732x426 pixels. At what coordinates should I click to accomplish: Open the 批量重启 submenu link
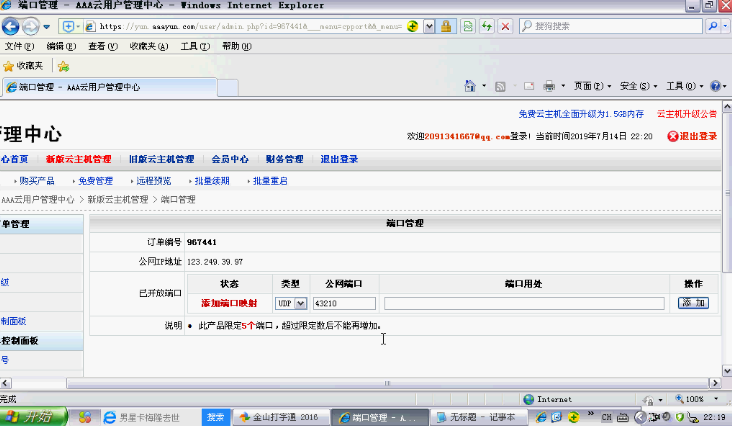[270, 181]
